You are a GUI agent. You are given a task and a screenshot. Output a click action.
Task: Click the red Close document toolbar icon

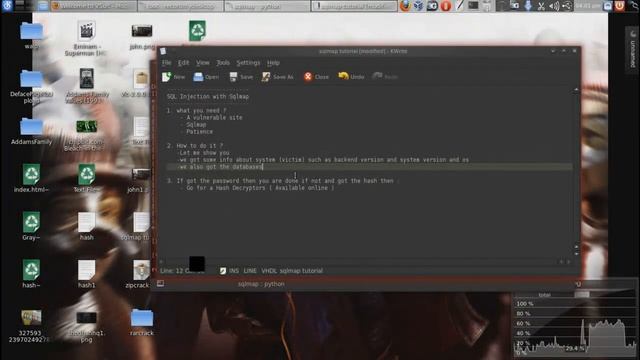[308, 77]
